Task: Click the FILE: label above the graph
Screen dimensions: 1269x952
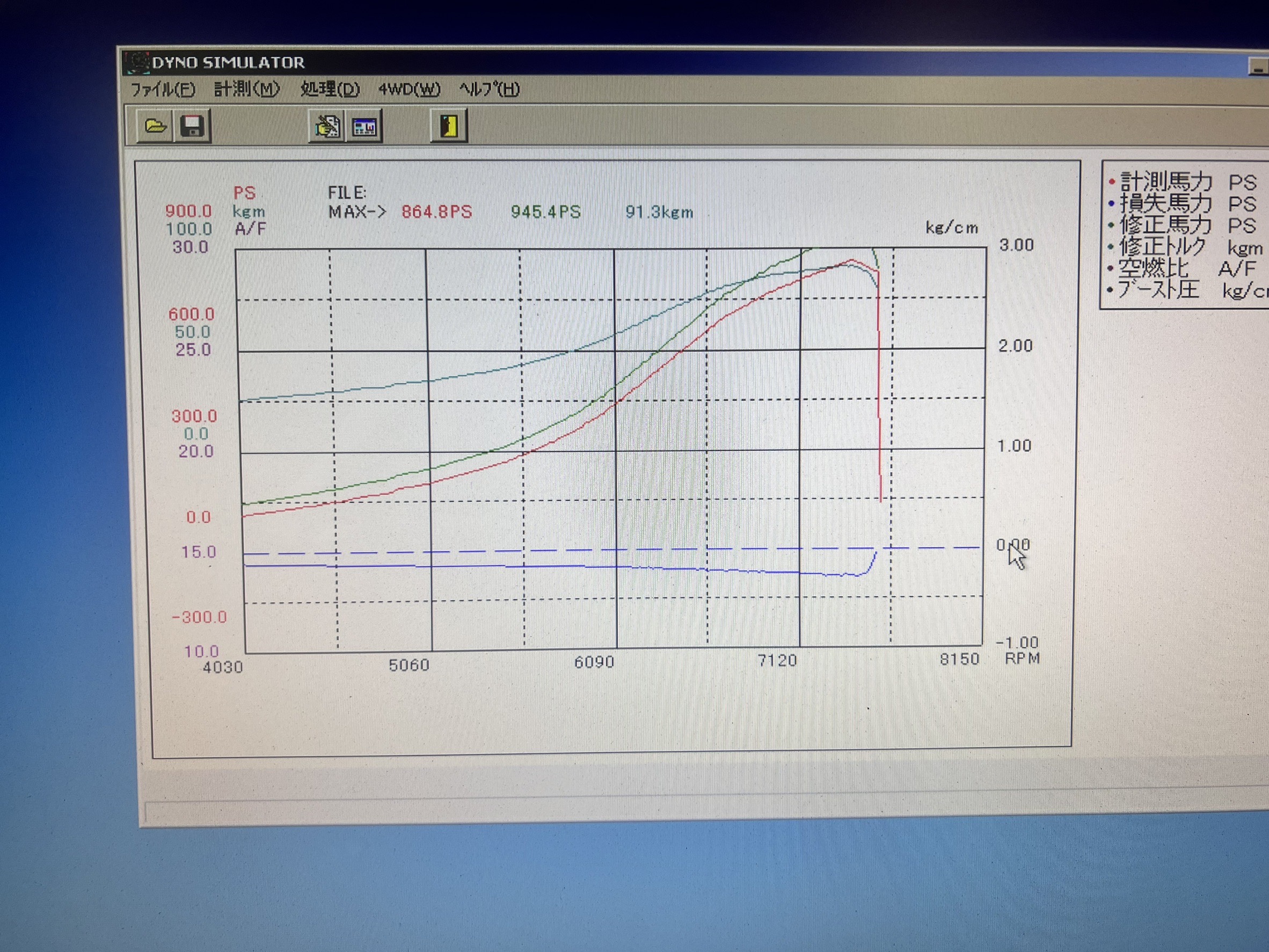Action: 347,193
